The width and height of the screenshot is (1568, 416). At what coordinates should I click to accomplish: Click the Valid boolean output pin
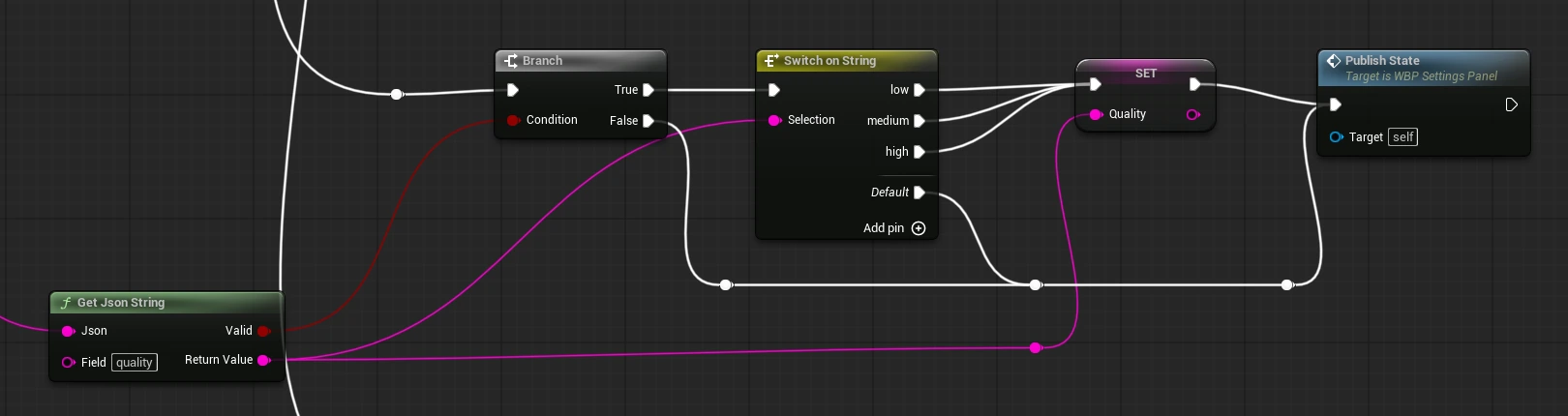(x=263, y=331)
